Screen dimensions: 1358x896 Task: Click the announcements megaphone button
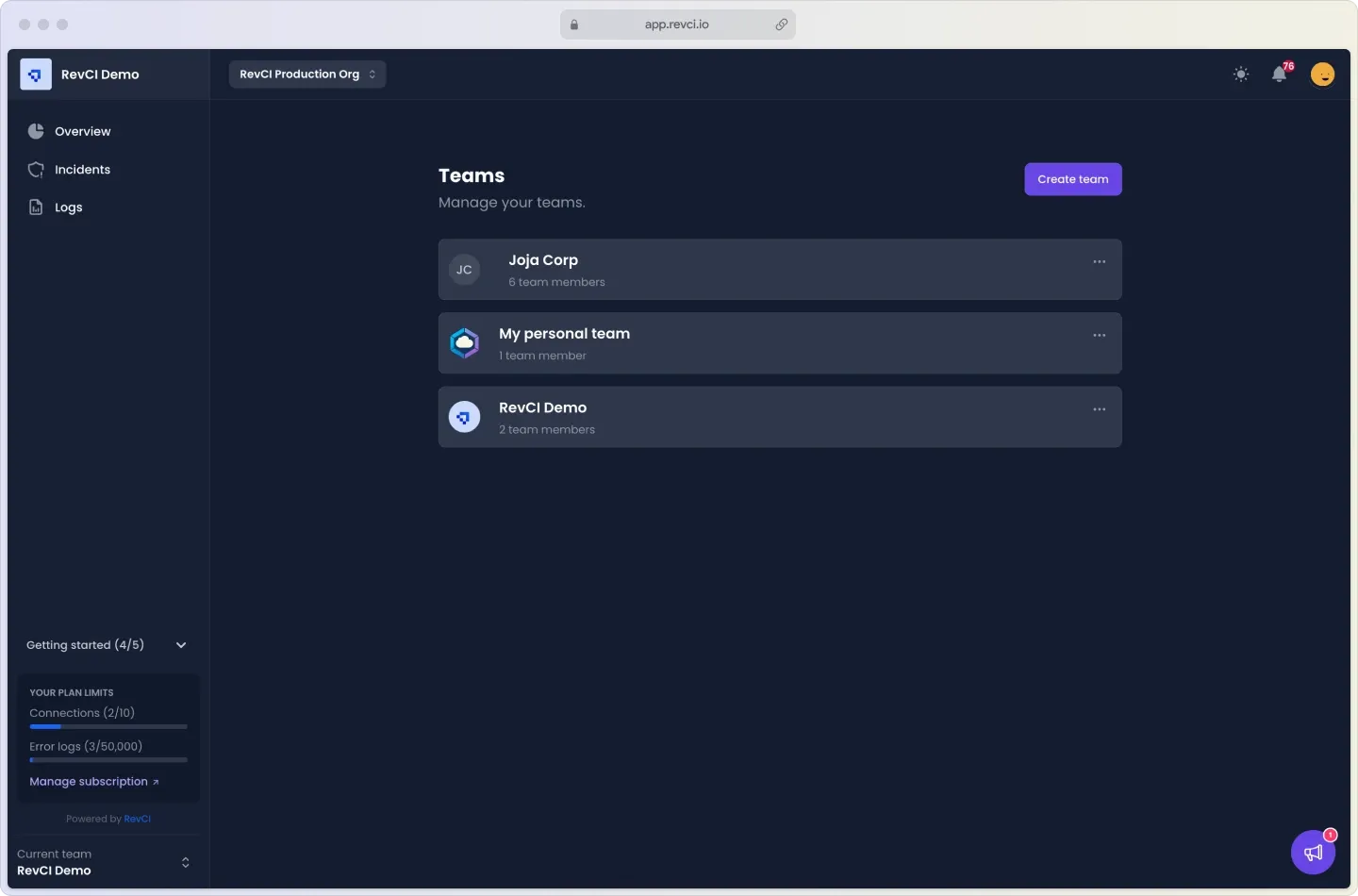(1313, 853)
